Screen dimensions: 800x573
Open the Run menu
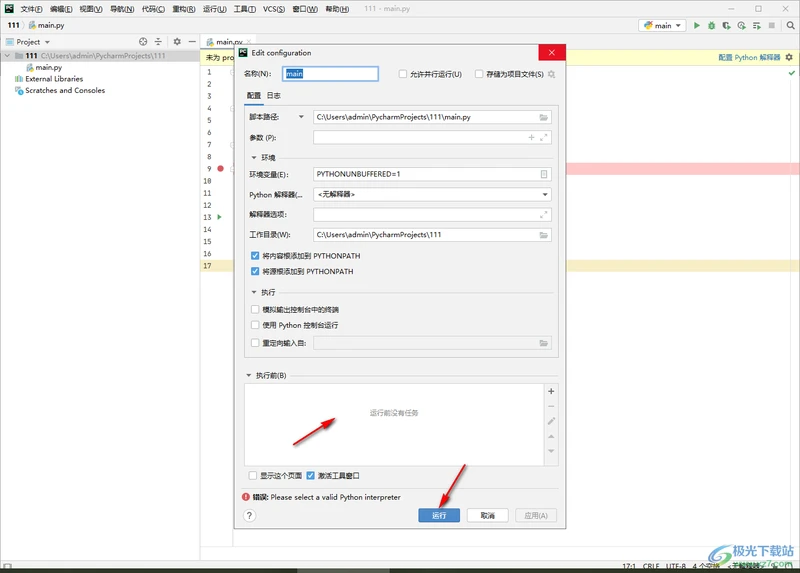pos(214,9)
